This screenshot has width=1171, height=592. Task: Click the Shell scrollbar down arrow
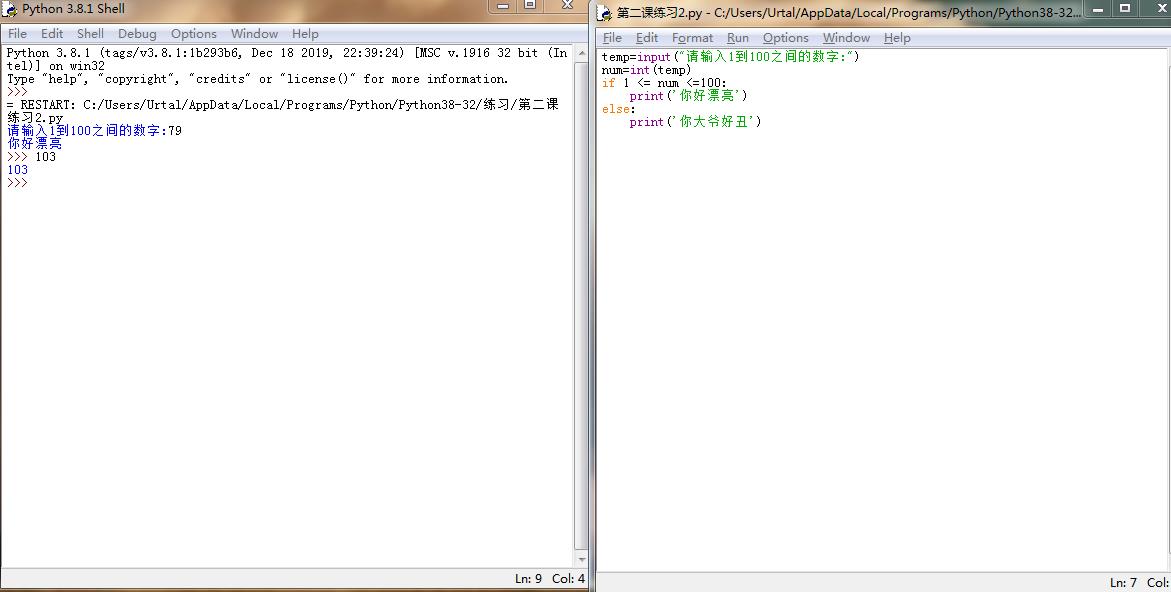[581, 560]
